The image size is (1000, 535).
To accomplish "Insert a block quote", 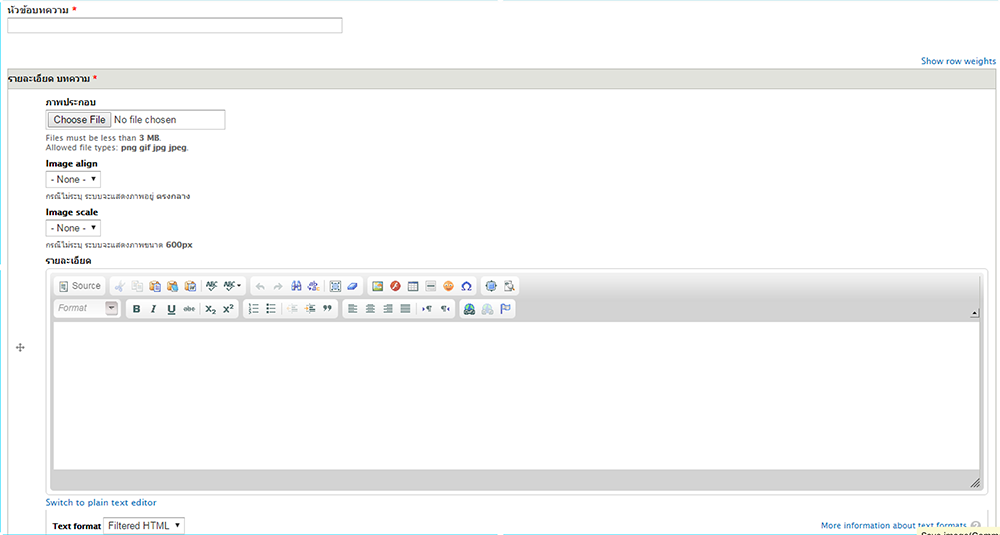I will [327, 309].
